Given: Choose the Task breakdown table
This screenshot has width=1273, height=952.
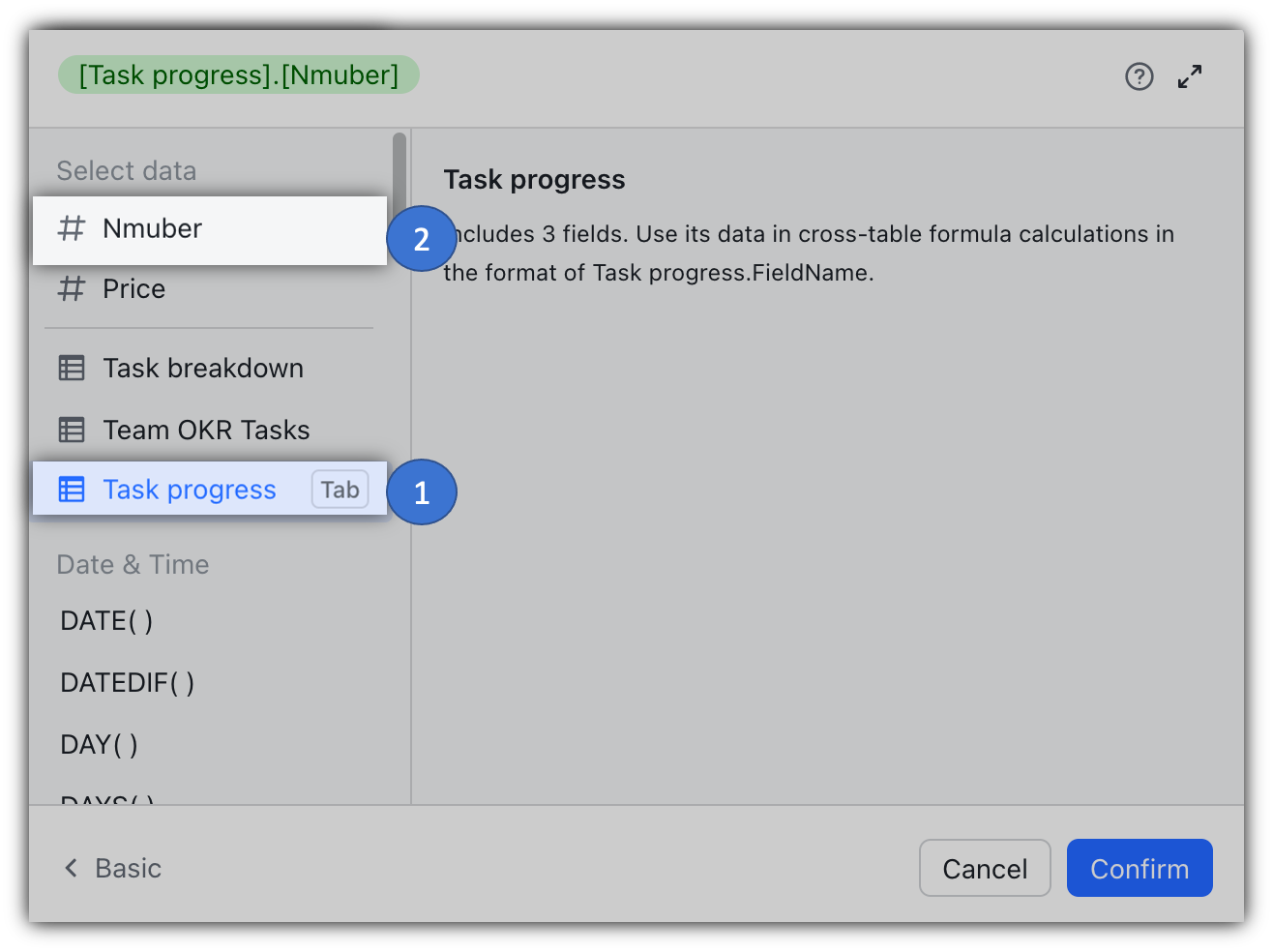Looking at the screenshot, I should (203, 368).
